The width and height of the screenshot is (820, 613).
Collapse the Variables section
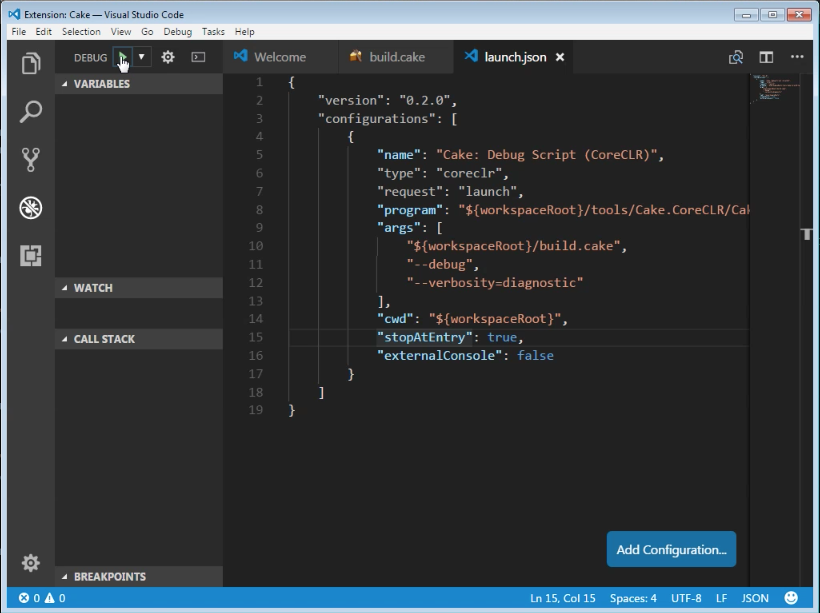[139, 84]
